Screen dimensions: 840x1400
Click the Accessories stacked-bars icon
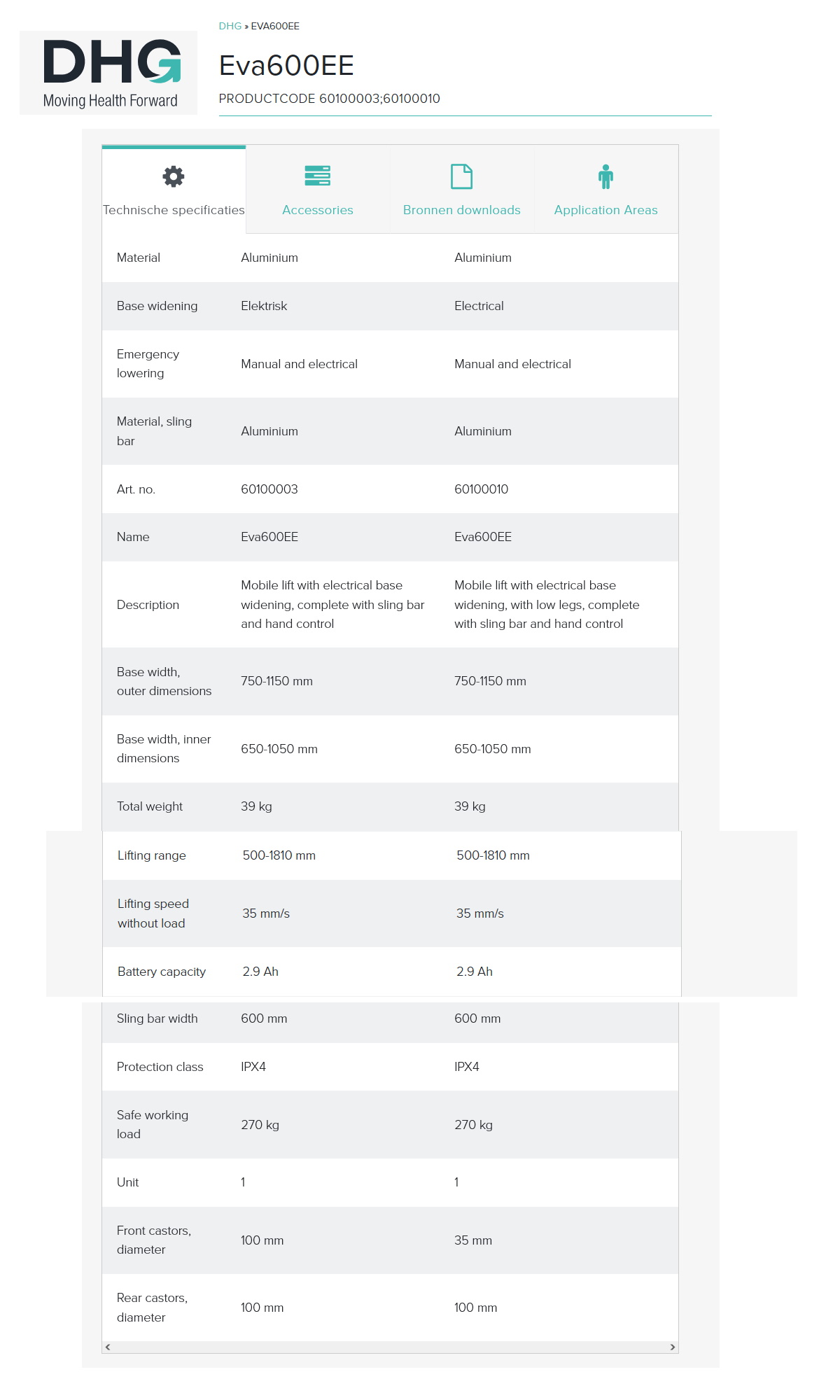(x=318, y=176)
